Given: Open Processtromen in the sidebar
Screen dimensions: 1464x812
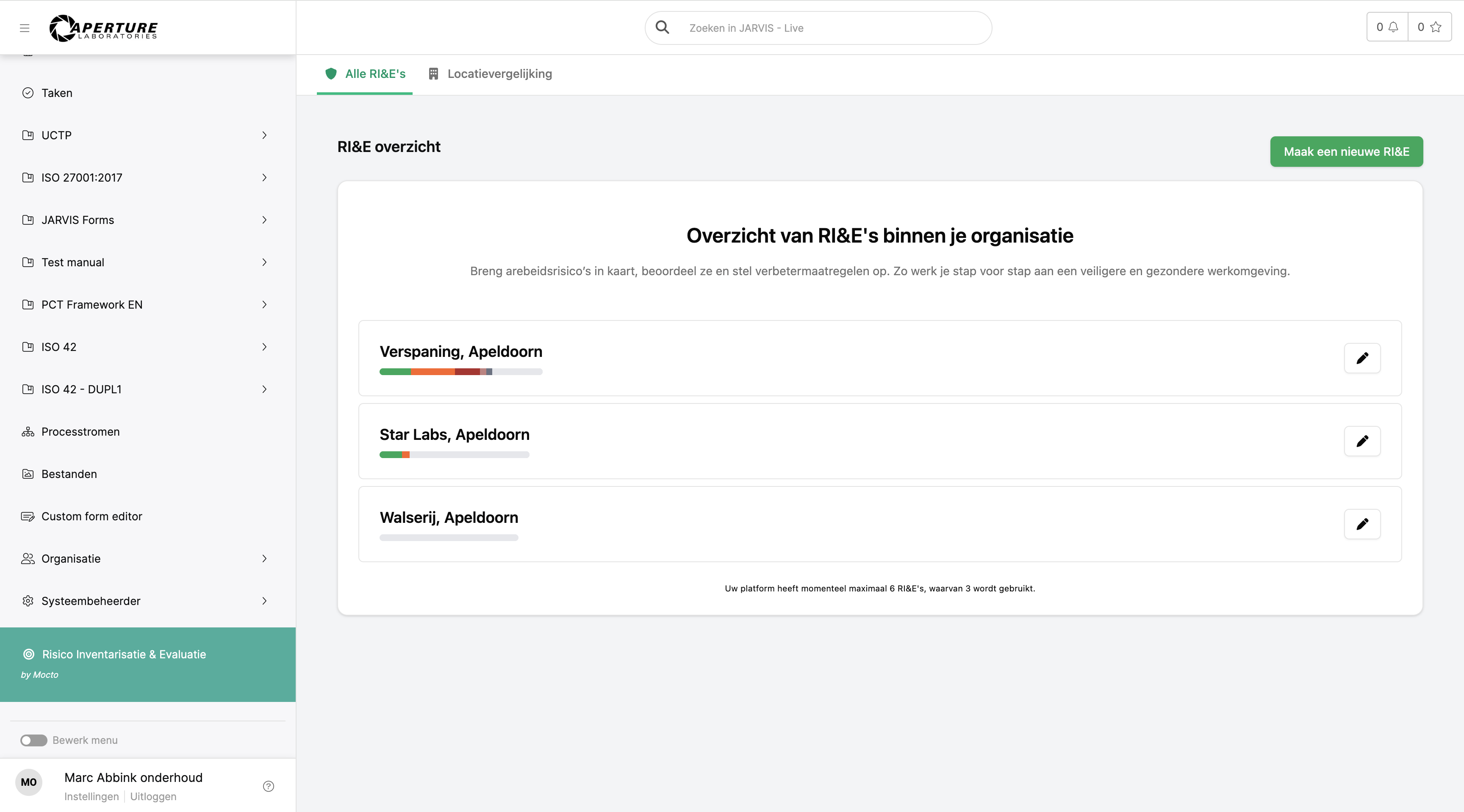Looking at the screenshot, I should 80,431.
